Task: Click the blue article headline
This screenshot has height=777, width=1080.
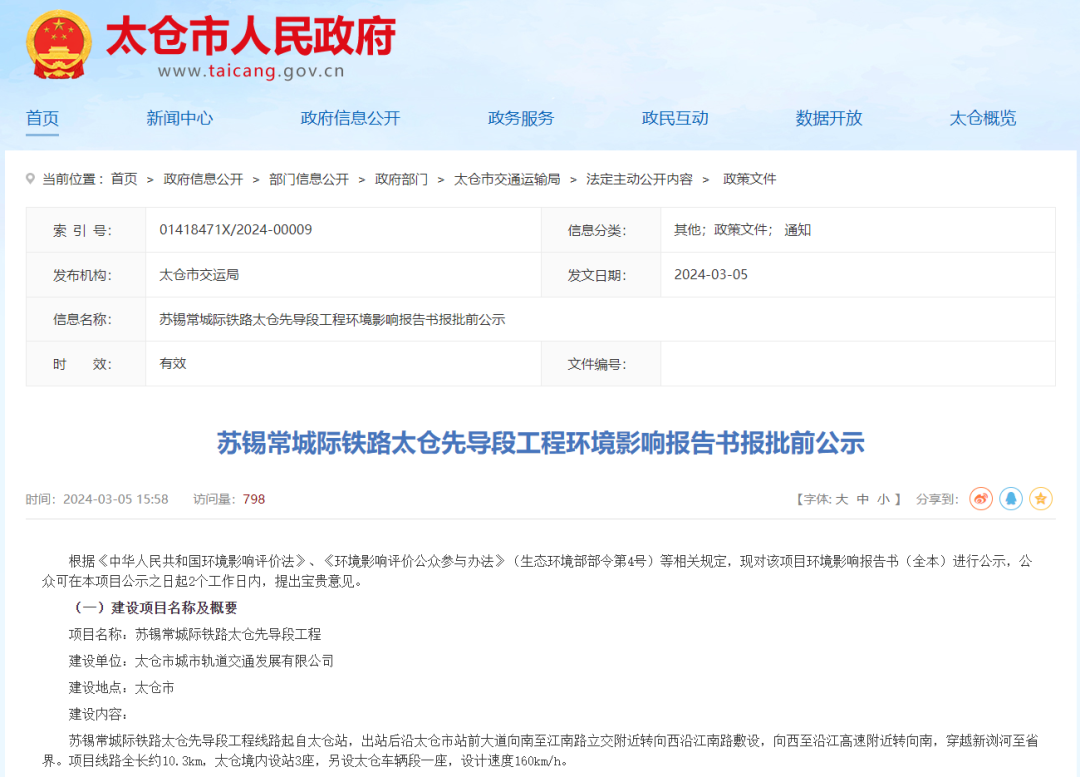Action: point(541,443)
